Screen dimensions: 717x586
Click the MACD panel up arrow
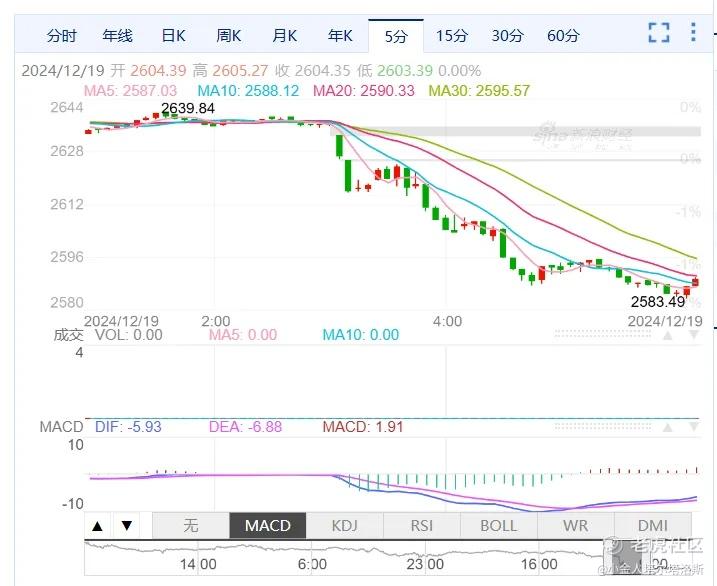click(x=668, y=427)
